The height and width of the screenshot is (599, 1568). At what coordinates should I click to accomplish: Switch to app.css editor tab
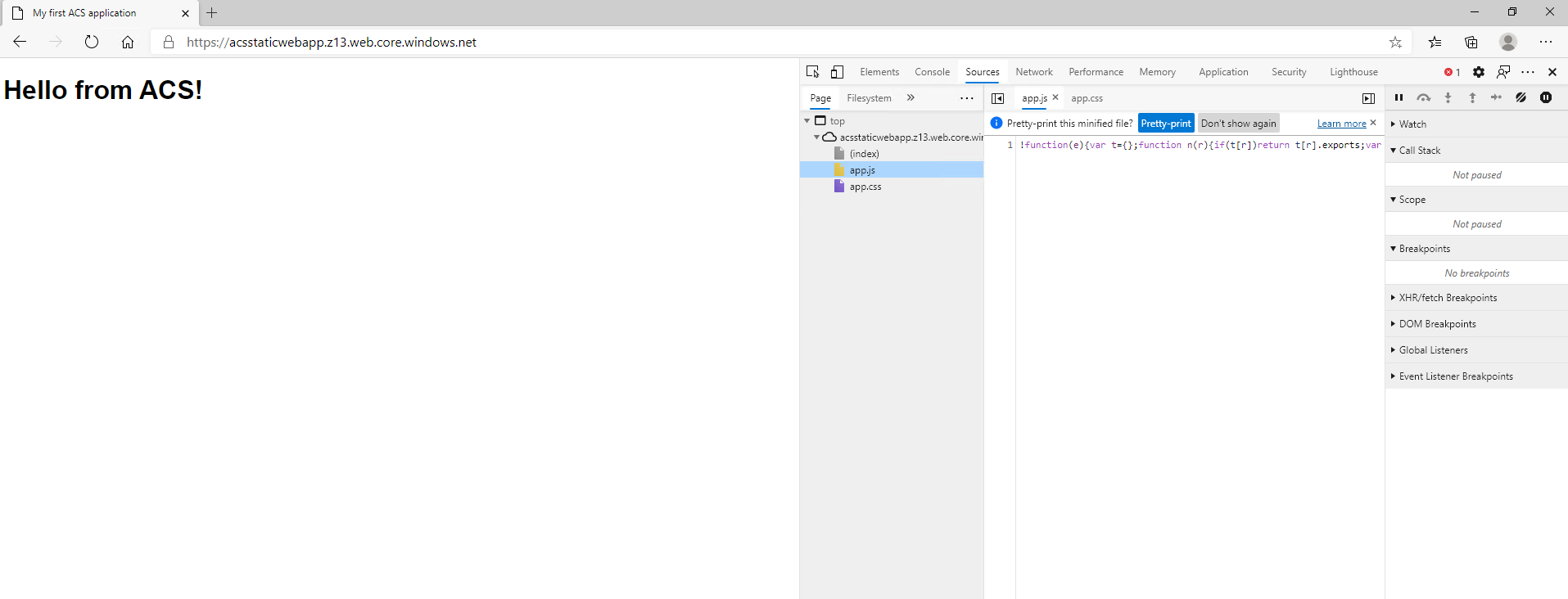tap(1087, 98)
